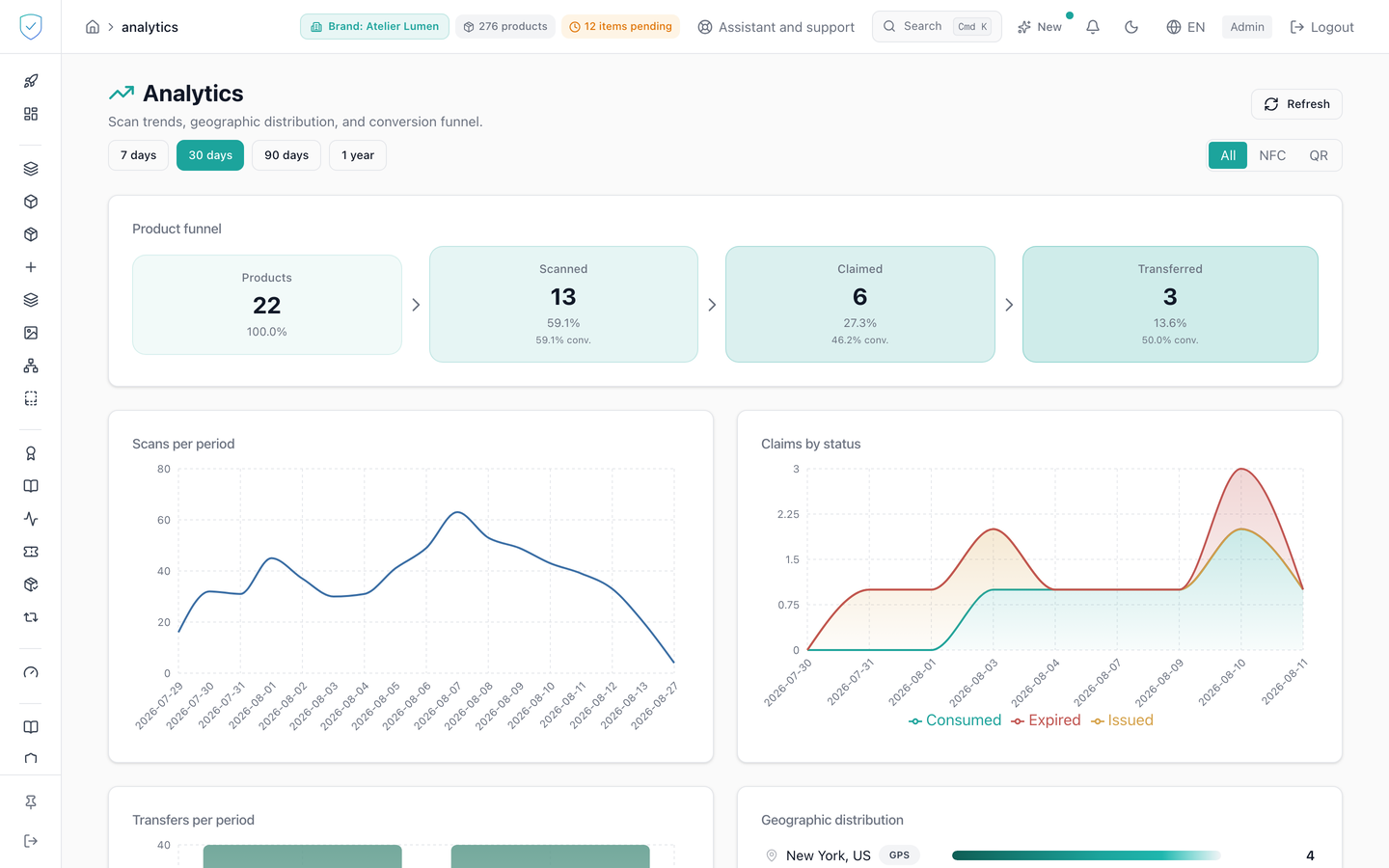Screen dimensions: 1389x868
Task: Click the "50.0% conv." text
Action: coord(1170,340)
